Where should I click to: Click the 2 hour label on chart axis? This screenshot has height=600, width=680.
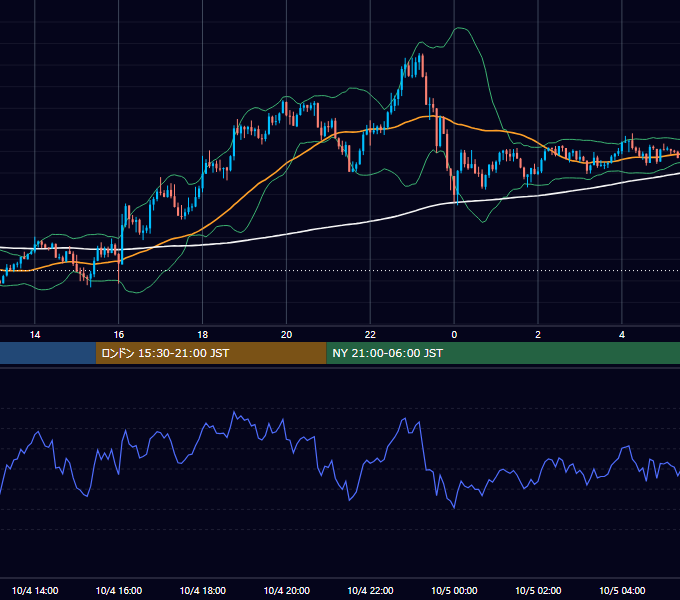[x=538, y=335]
